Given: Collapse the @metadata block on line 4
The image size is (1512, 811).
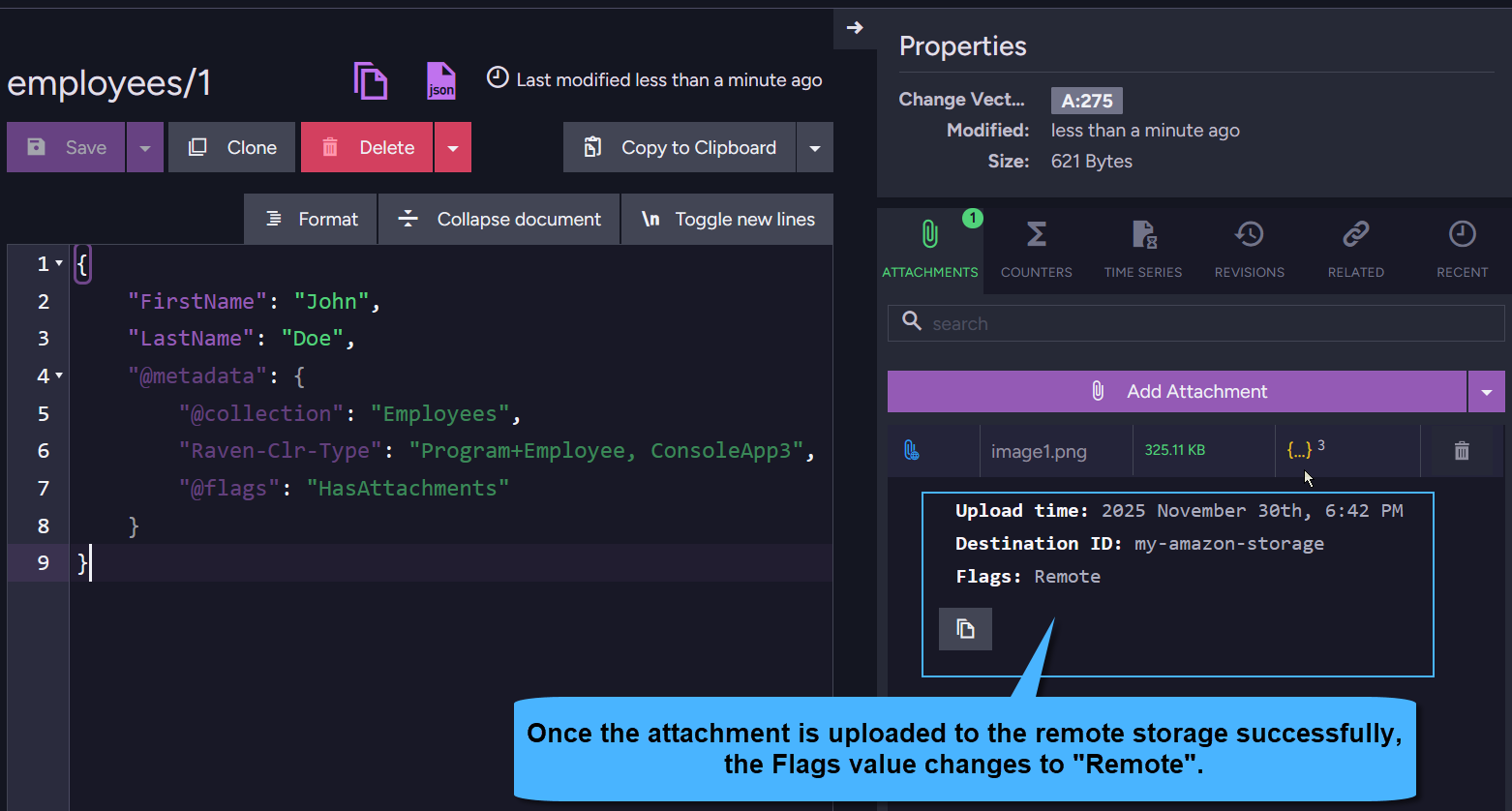Looking at the screenshot, I should coord(56,375).
